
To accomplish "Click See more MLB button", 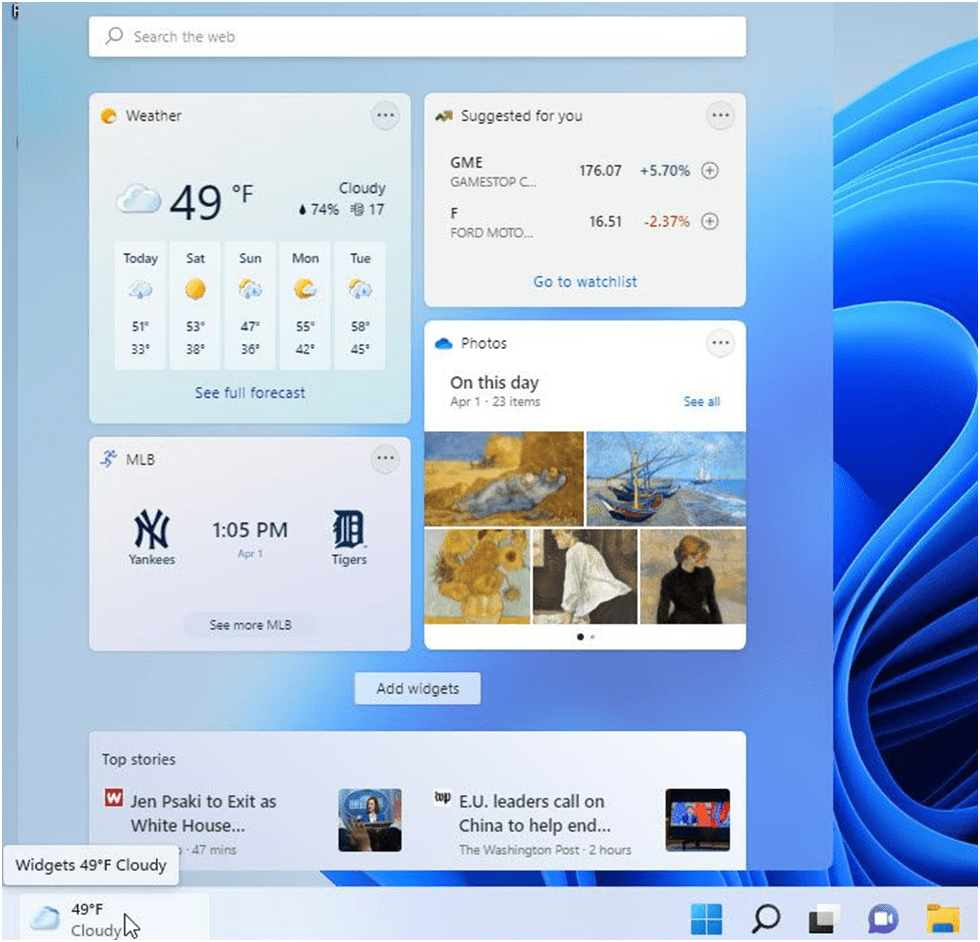I will coord(250,624).
